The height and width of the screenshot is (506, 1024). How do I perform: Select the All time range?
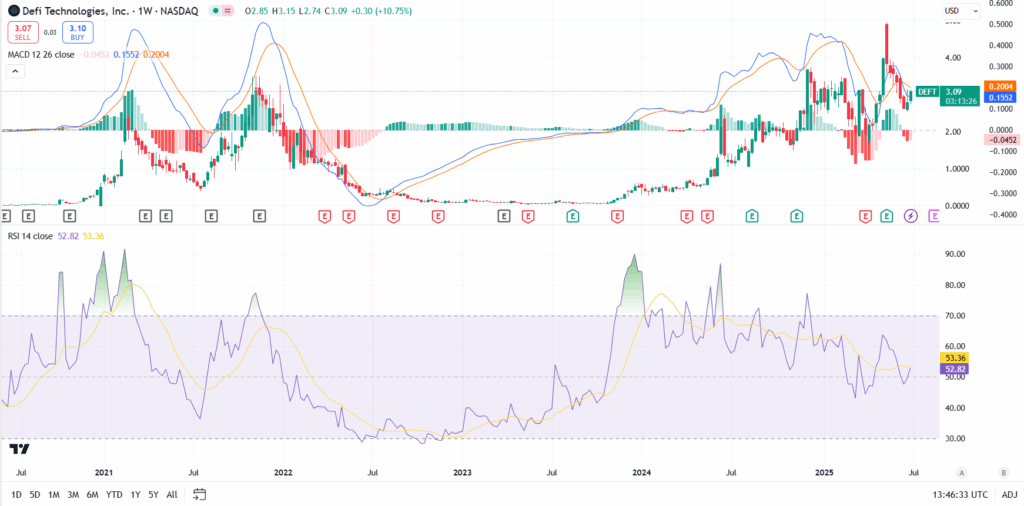tap(172, 494)
